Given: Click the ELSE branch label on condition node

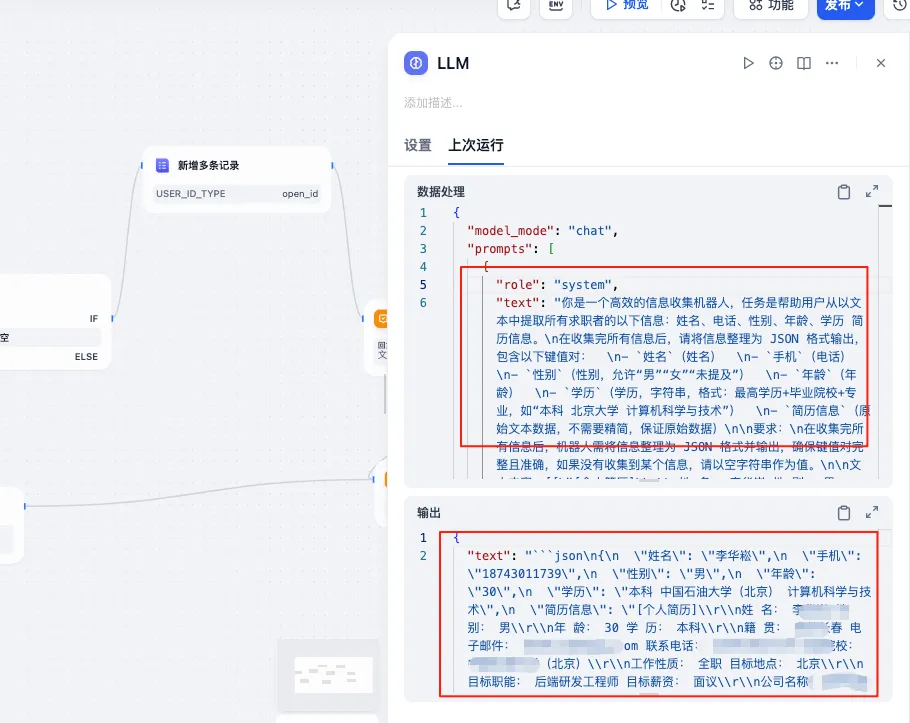Looking at the screenshot, I should [86, 357].
